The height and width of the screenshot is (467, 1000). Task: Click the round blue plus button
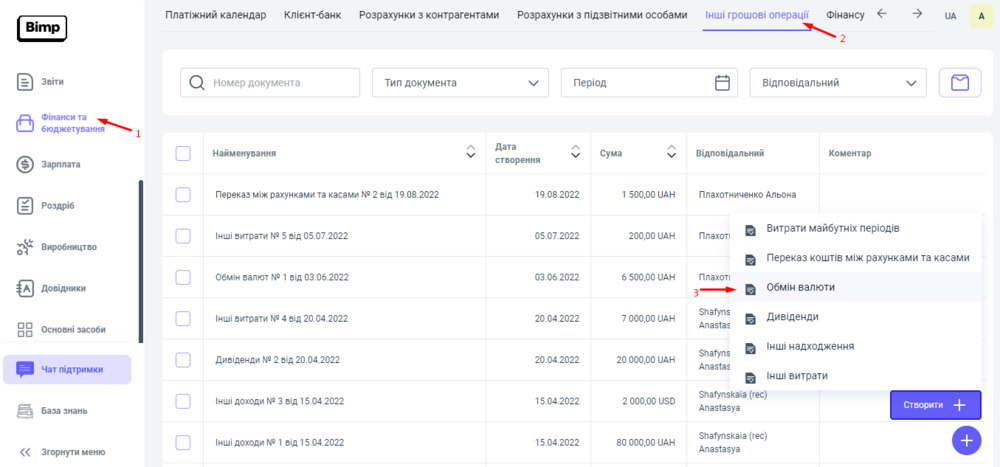pos(966,440)
